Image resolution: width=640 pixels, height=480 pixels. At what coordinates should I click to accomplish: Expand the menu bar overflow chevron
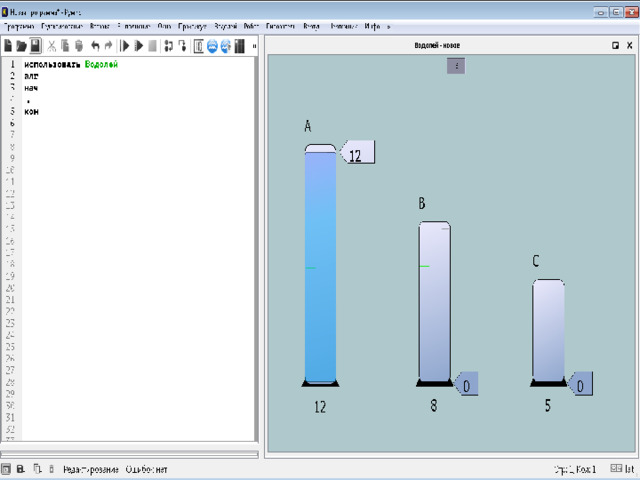coord(389,27)
